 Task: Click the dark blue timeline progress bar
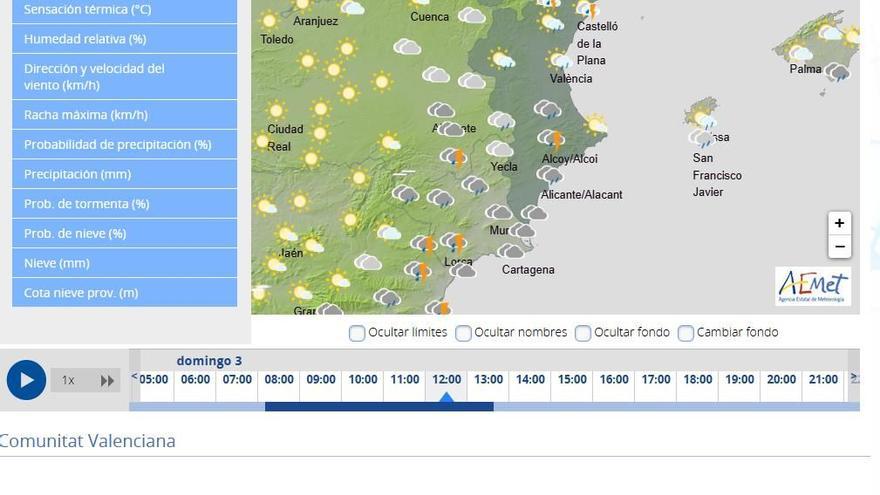[379, 407]
